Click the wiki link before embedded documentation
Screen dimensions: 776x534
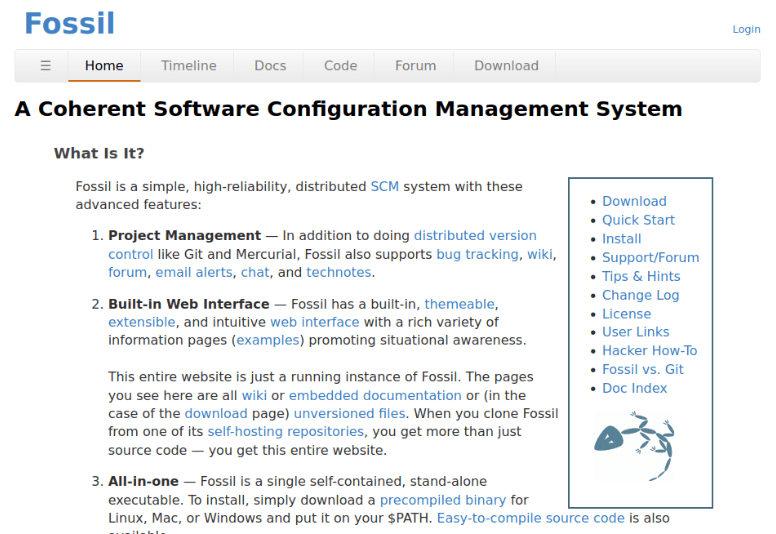click(254, 395)
